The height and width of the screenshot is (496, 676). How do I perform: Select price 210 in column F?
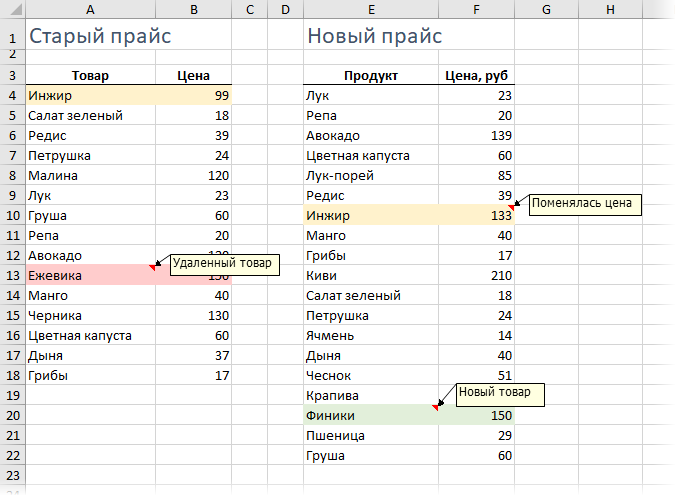[476, 275]
